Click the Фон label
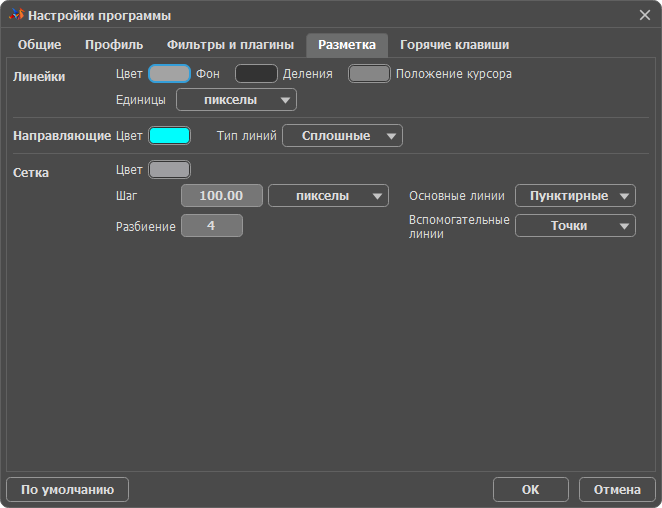 [208, 74]
